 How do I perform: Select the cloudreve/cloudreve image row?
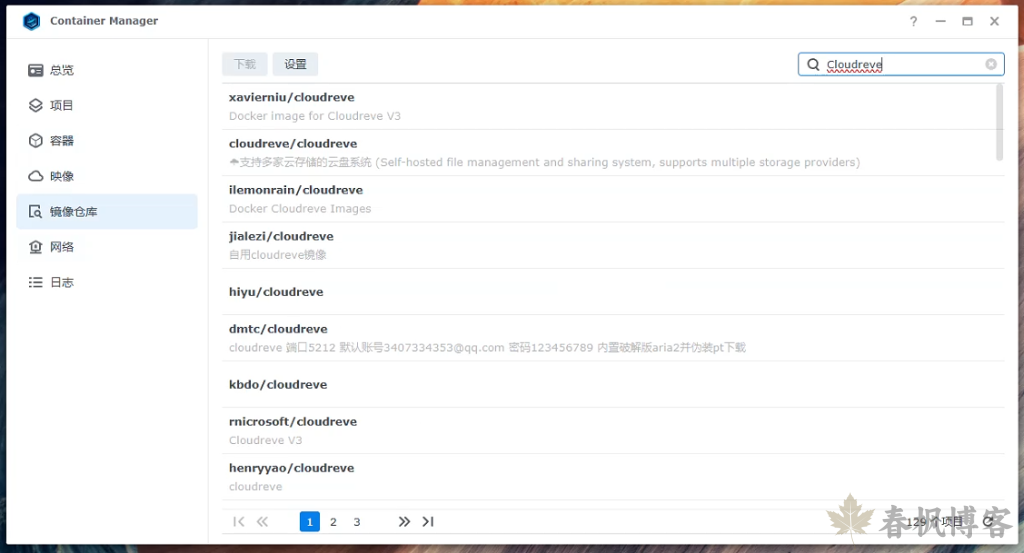tap(613, 153)
